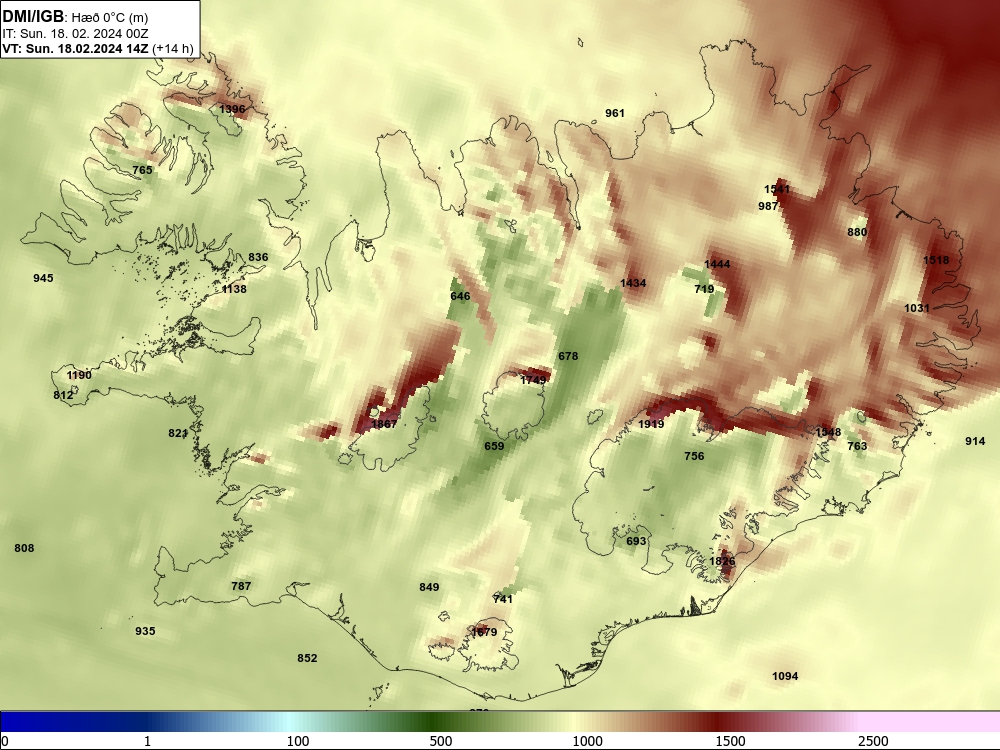The height and width of the screenshot is (750, 1000).
Task: Select the 1919 value label
Action: click(651, 424)
